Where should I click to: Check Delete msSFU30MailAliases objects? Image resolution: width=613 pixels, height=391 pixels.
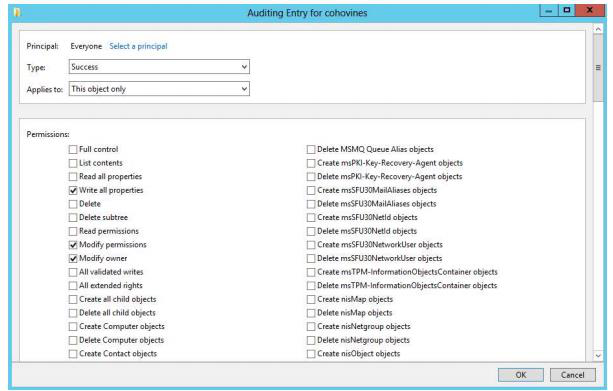tap(311, 204)
